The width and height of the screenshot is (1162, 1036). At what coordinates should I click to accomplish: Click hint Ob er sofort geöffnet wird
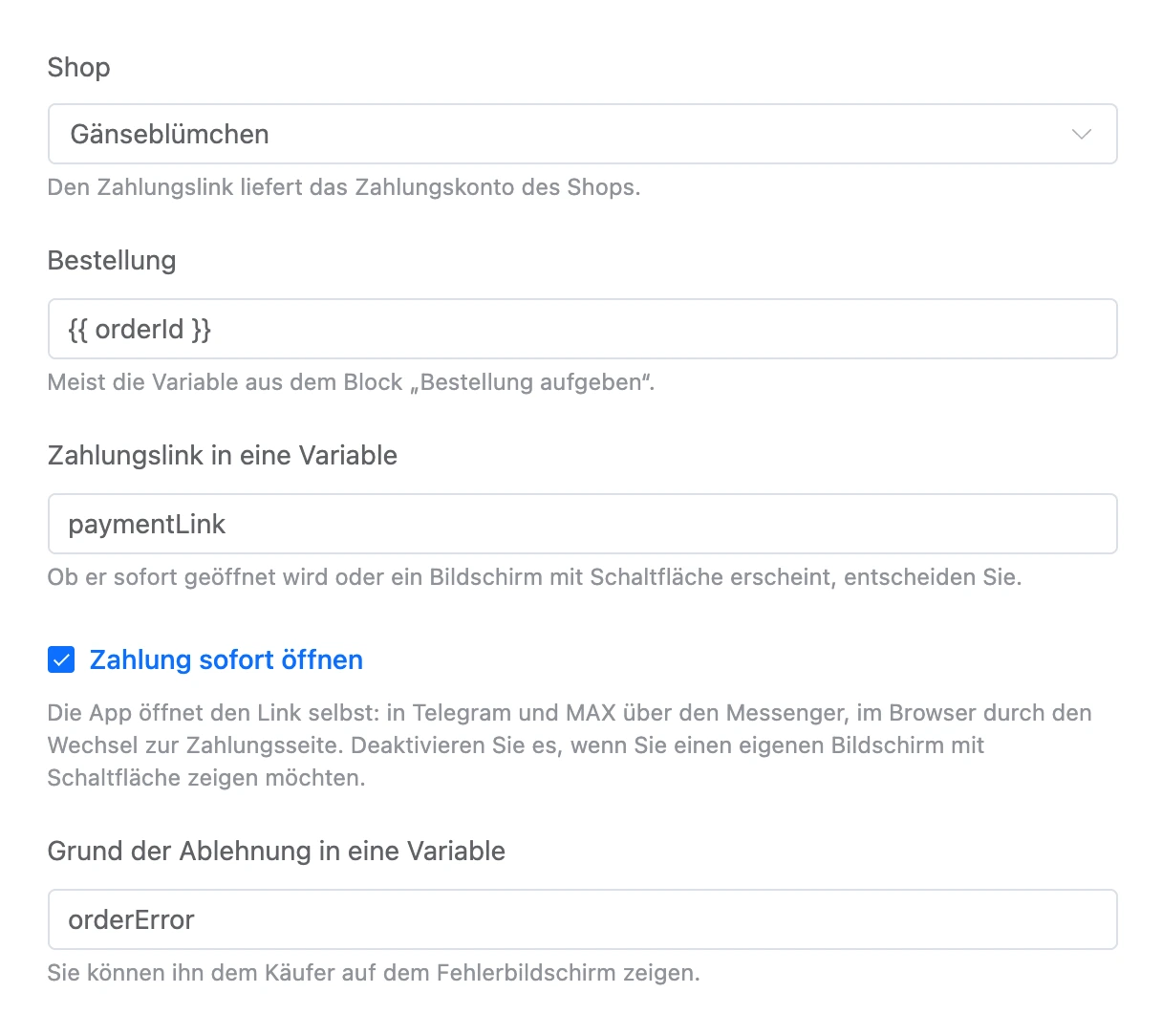pos(534,577)
